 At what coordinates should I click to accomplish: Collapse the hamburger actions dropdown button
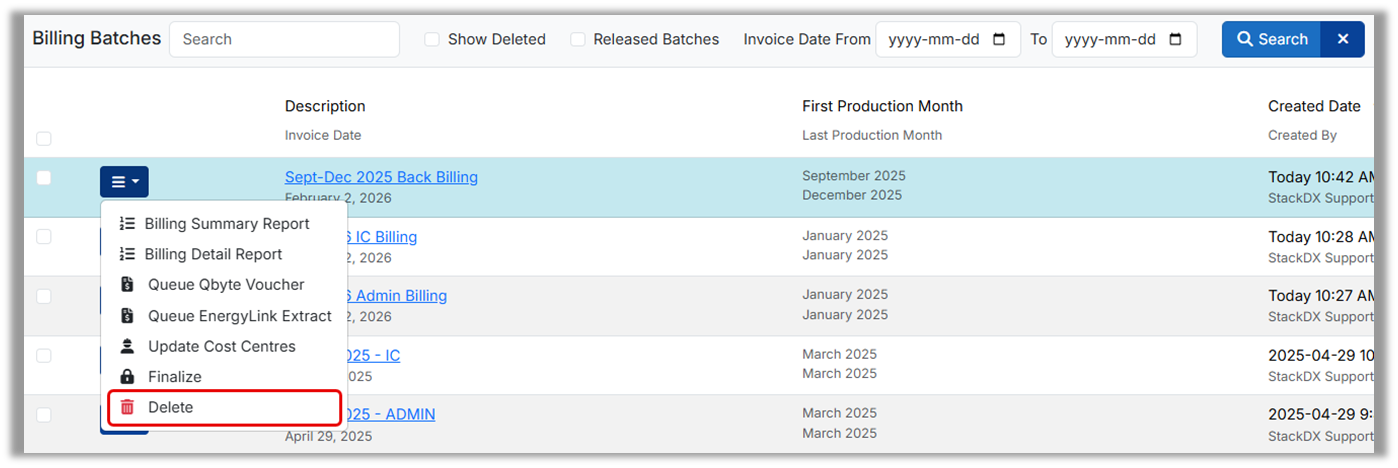click(x=124, y=182)
